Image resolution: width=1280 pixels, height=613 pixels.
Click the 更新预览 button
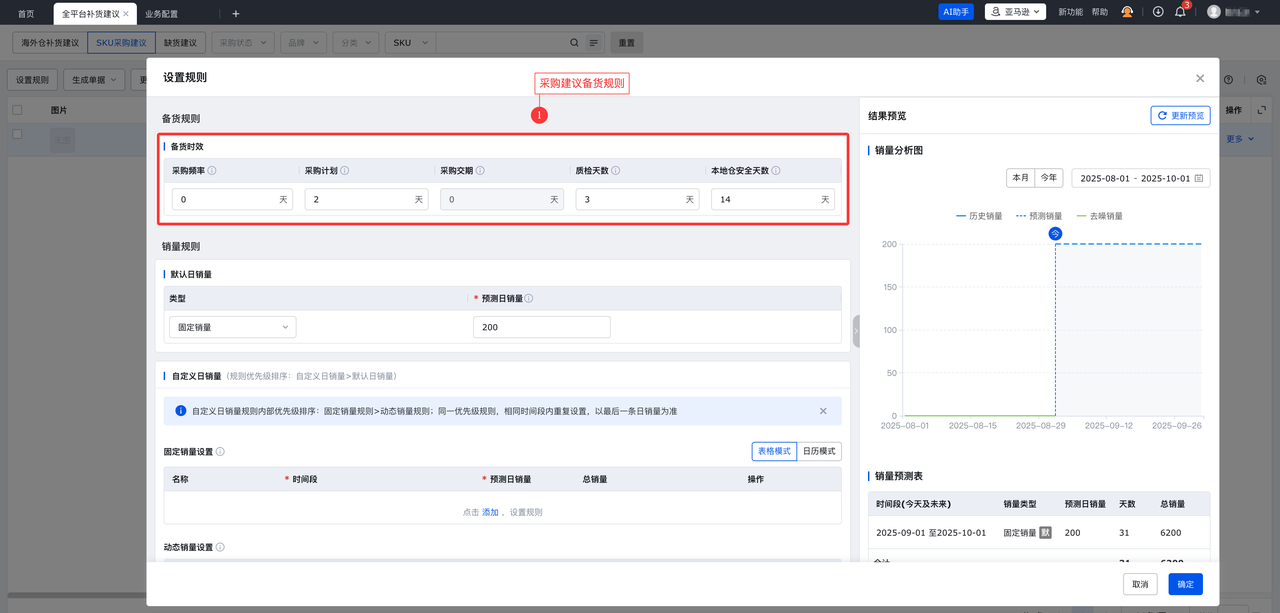tap(1180, 116)
